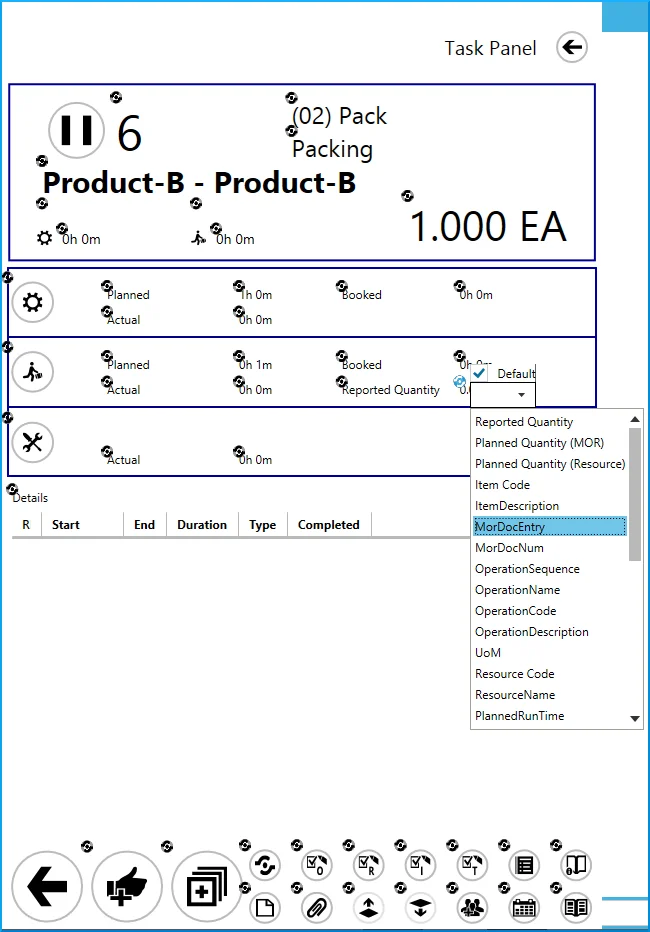The width and height of the screenshot is (650, 932).
Task: Choose UoM in the dropdown list
Action: coord(550,653)
